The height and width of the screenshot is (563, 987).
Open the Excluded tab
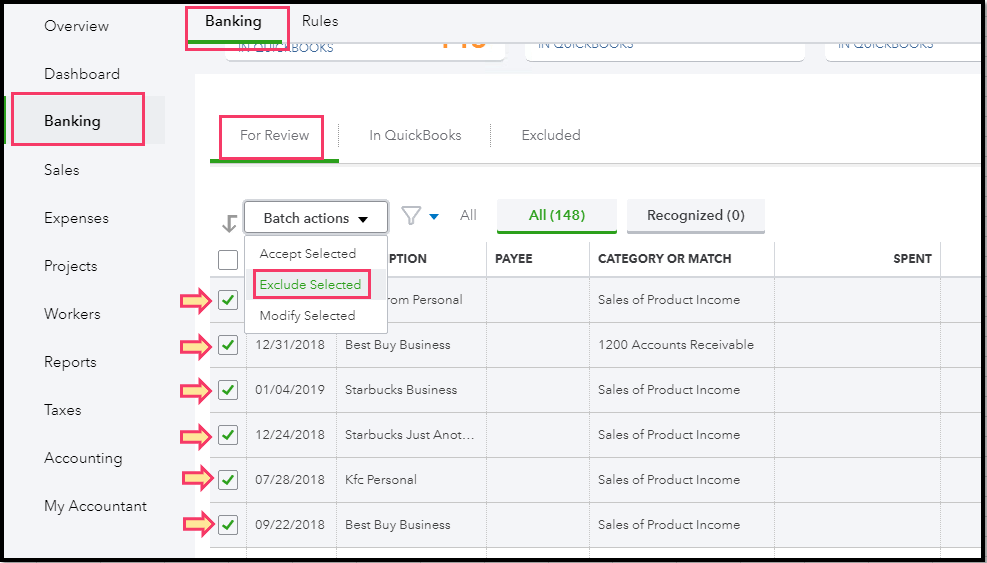pos(551,135)
